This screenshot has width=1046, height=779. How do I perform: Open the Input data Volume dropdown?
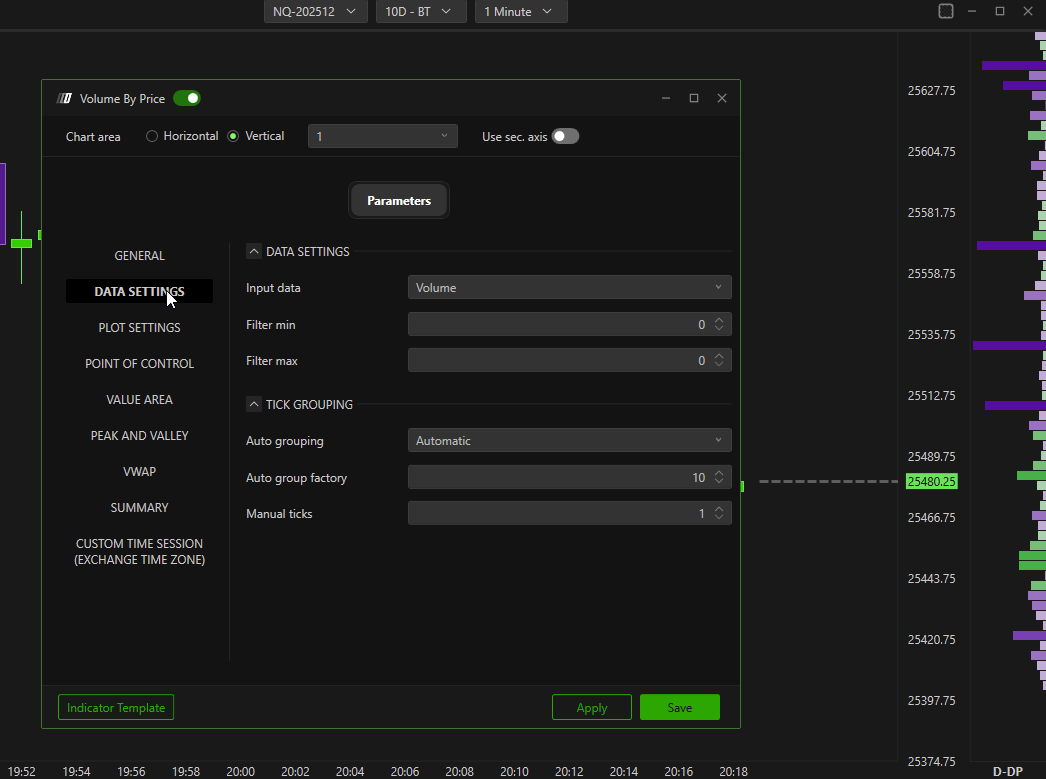tap(569, 288)
